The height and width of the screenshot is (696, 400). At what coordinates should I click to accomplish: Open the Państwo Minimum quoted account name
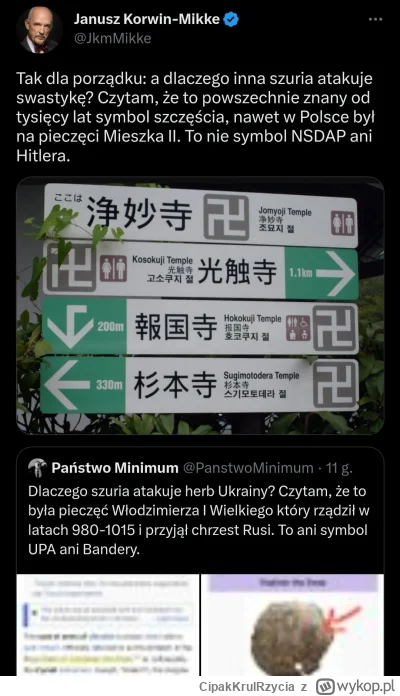115,468
